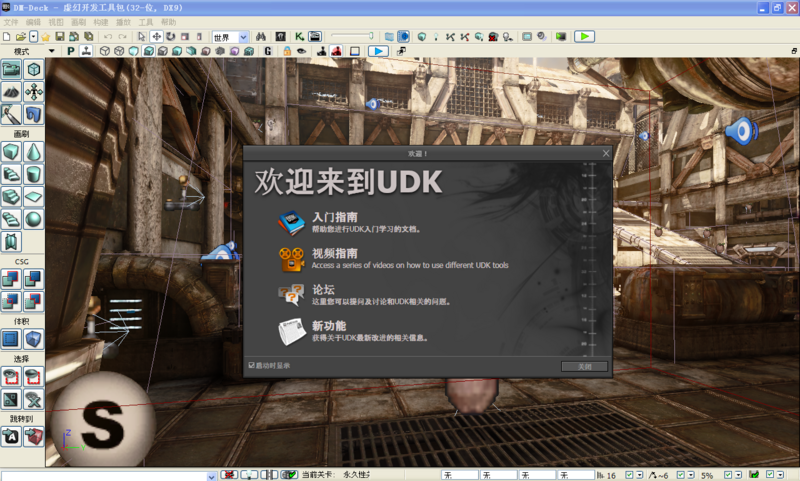Viewport: 800px width, 481px height.
Task: Open Kismet with the green K icon
Action: point(299,37)
